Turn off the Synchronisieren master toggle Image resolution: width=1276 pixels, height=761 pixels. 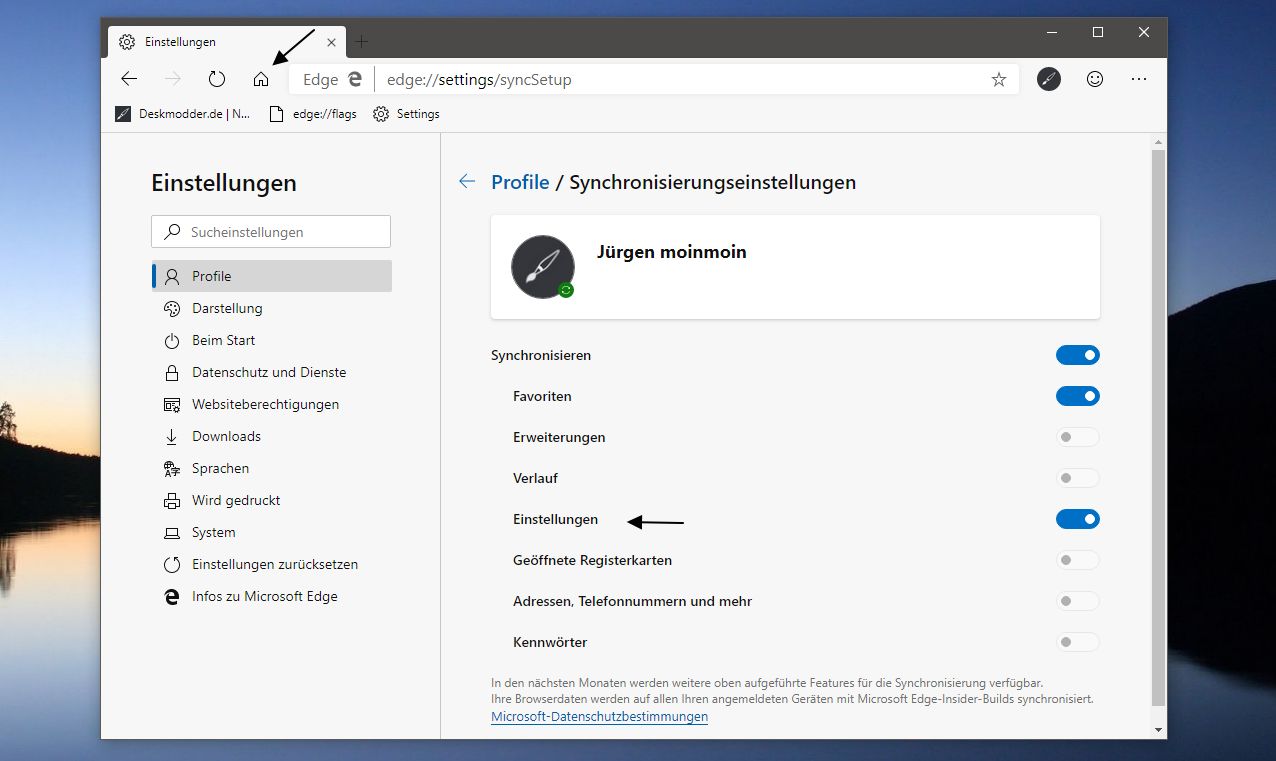(x=1078, y=355)
